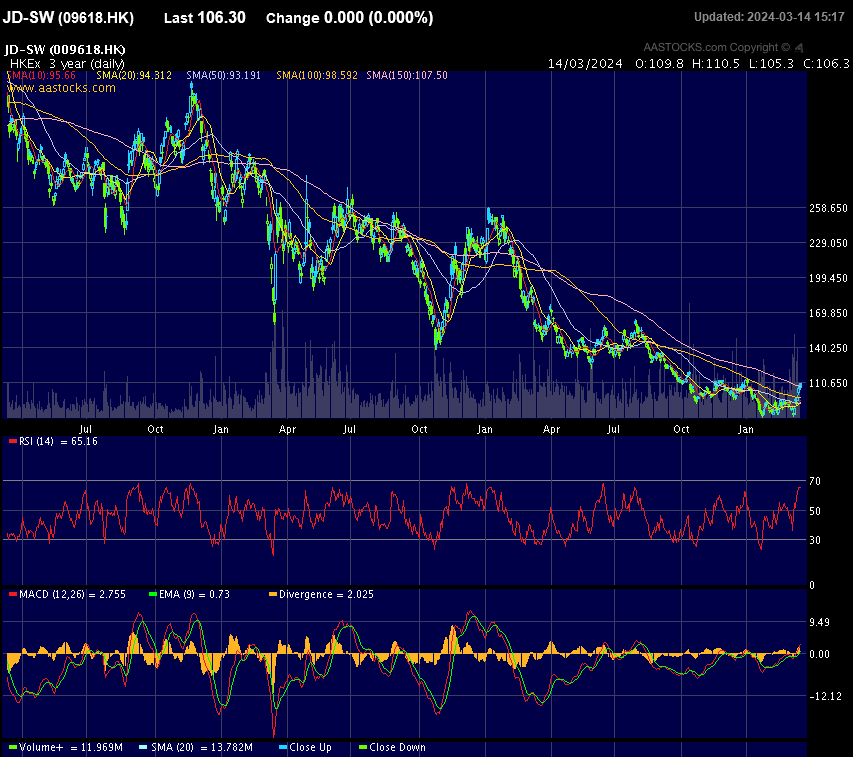This screenshot has width=853, height=757.
Task: Click the HKEx 3 year (daily) label
Action: point(67,63)
